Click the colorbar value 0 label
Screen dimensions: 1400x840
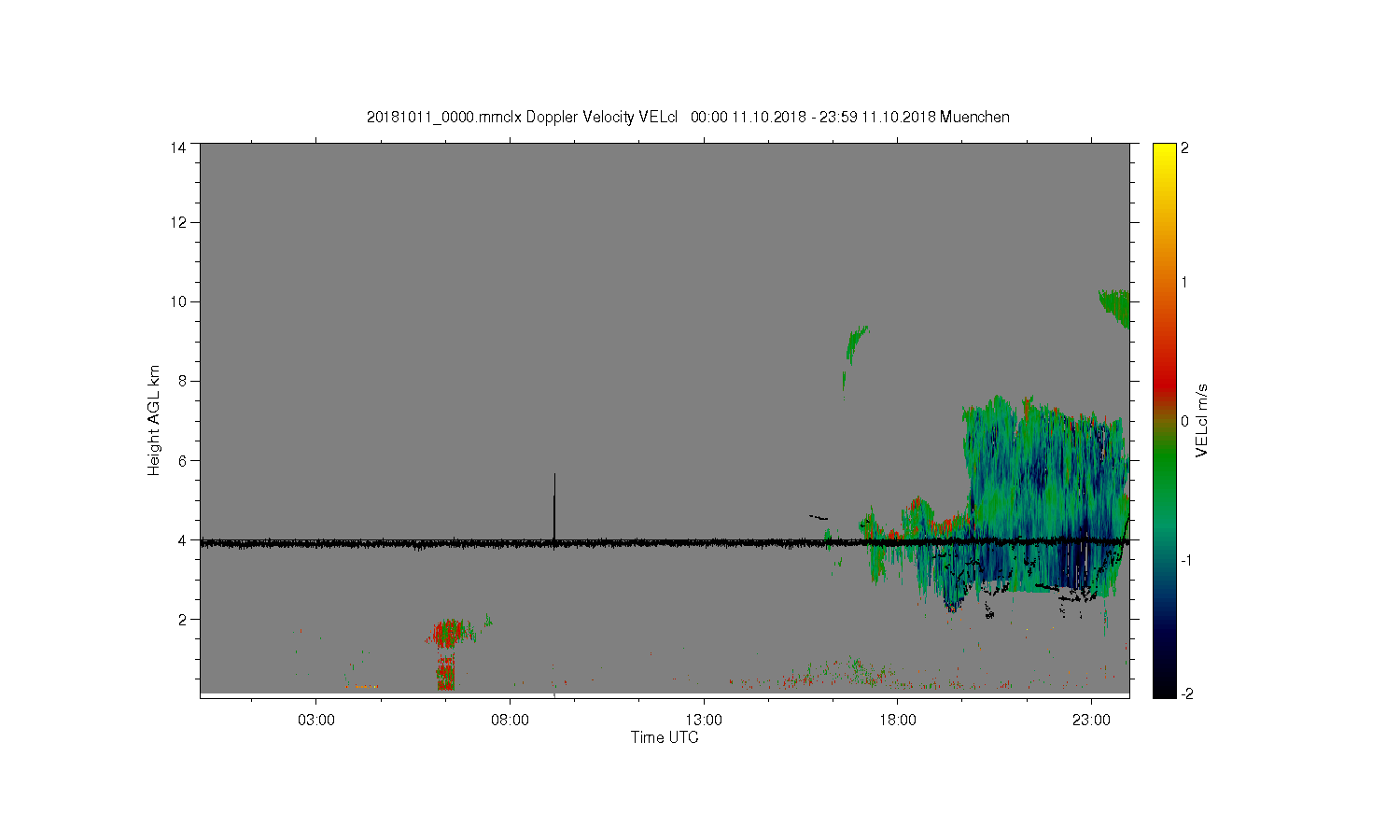pos(1185,421)
